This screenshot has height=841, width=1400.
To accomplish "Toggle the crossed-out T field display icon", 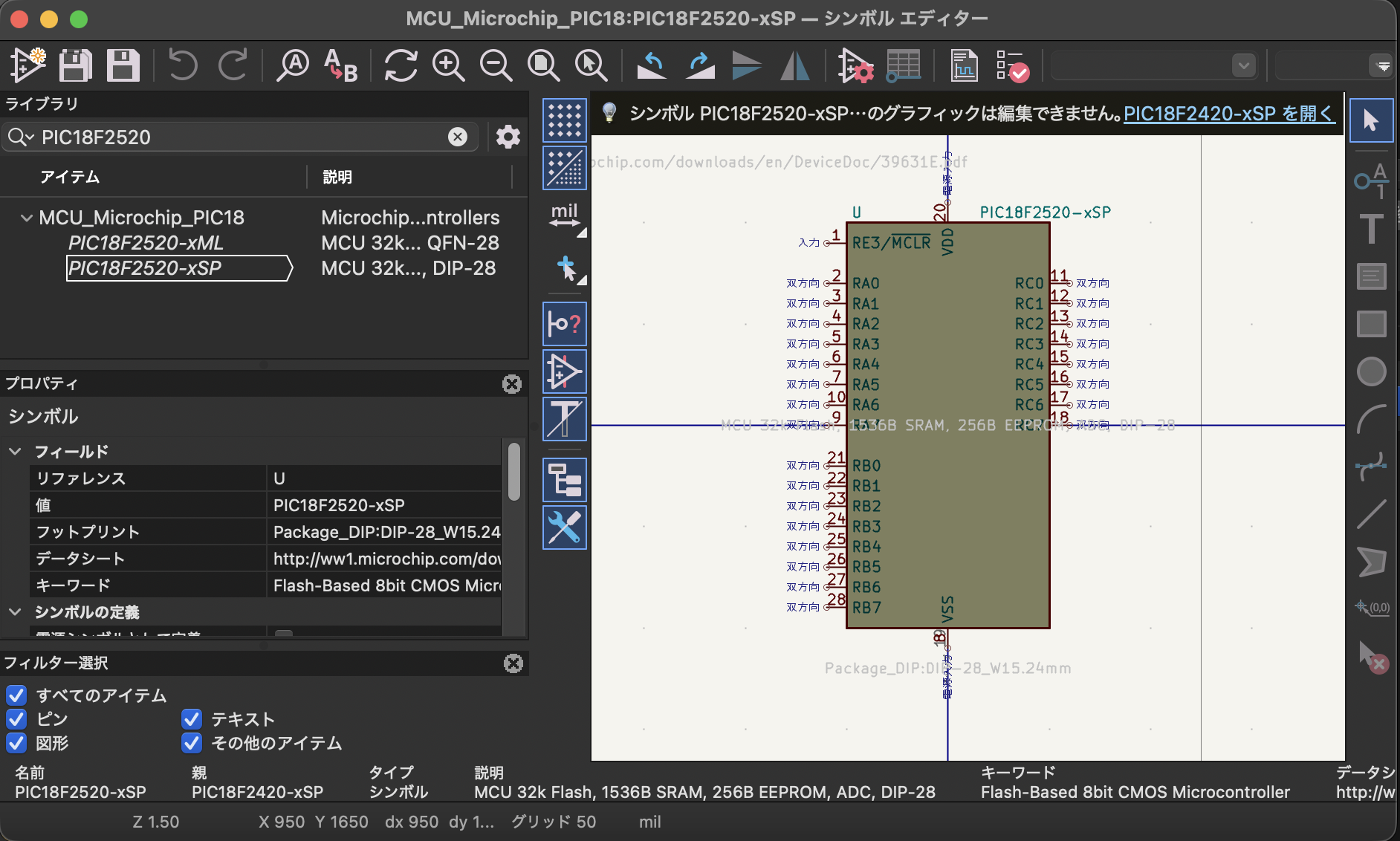I will point(565,419).
